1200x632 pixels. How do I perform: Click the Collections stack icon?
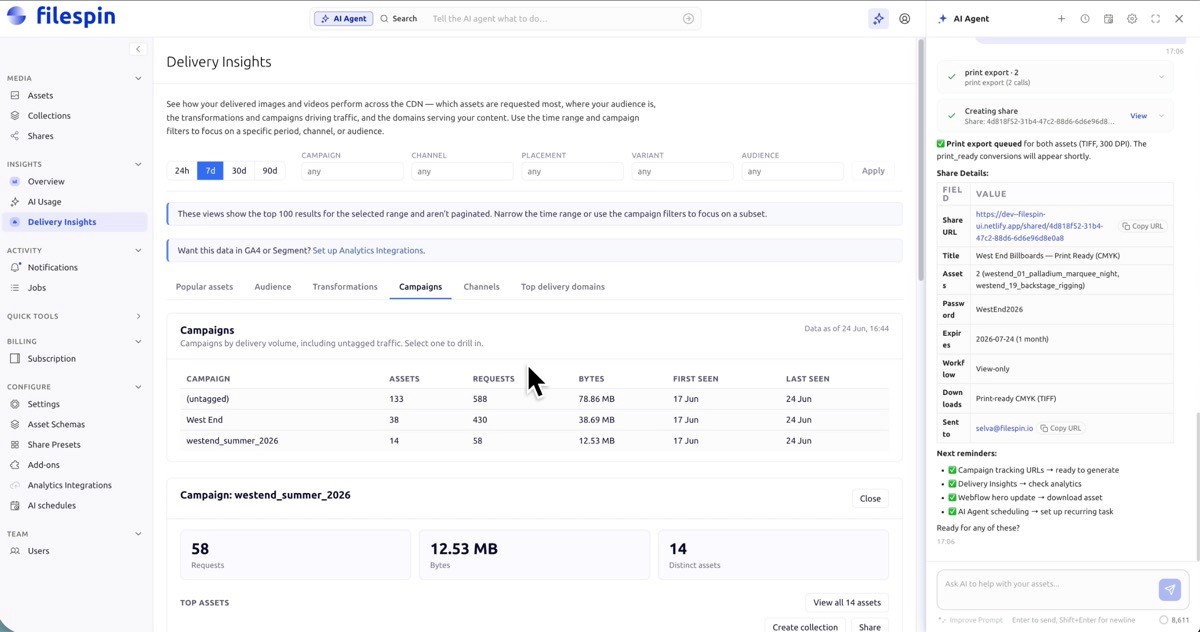[15, 116]
